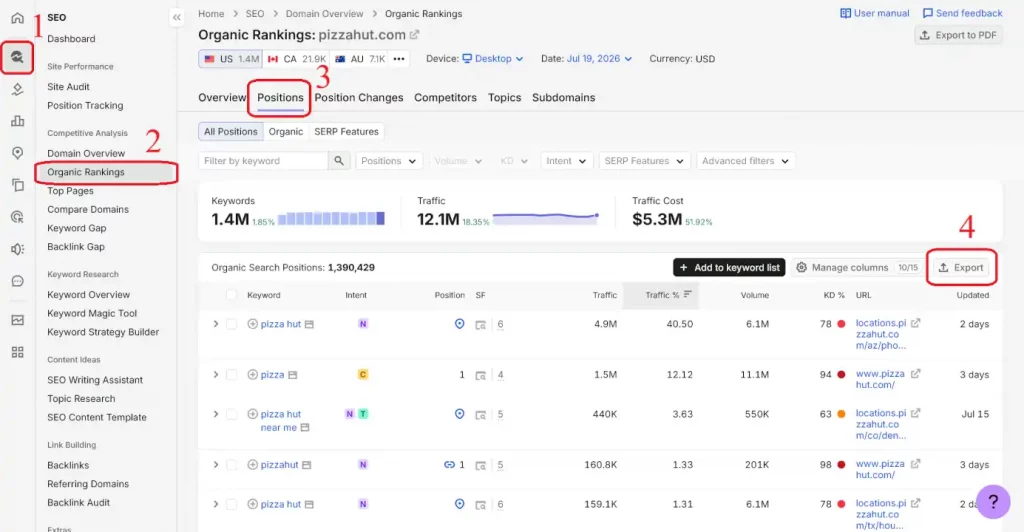Open the Advanced filters dropdown
1024x532 pixels.
pyautogui.click(x=745, y=161)
